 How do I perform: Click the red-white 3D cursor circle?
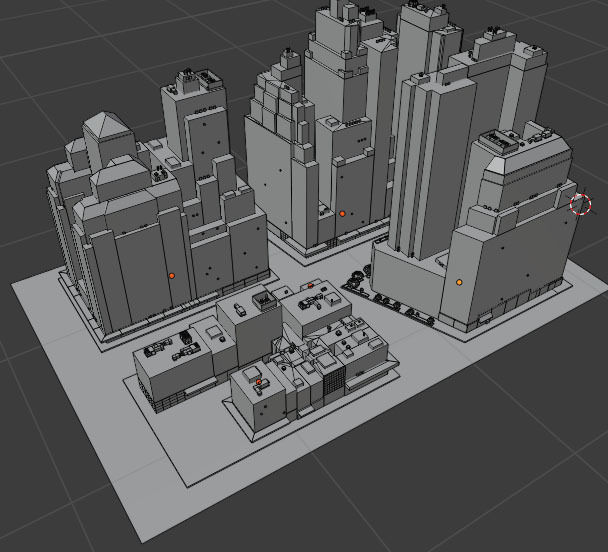pos(580,204)
